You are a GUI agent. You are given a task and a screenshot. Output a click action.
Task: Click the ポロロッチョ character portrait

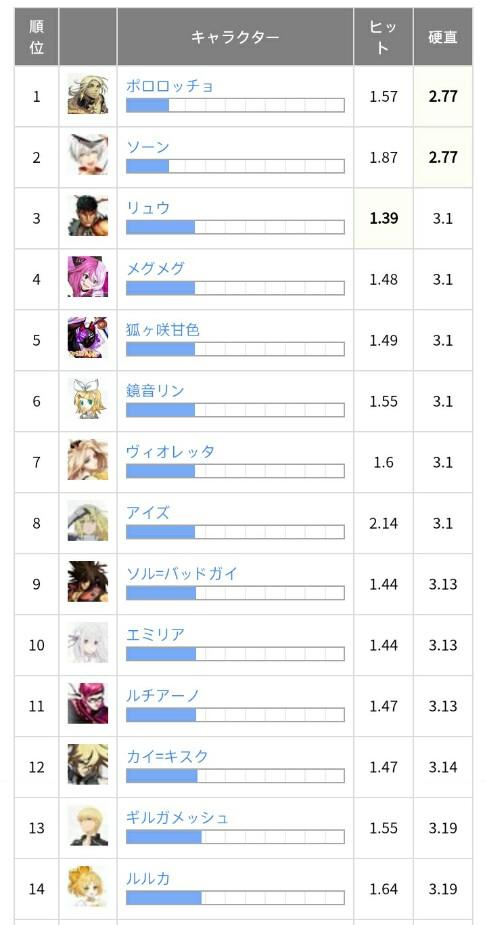(88, 94)
